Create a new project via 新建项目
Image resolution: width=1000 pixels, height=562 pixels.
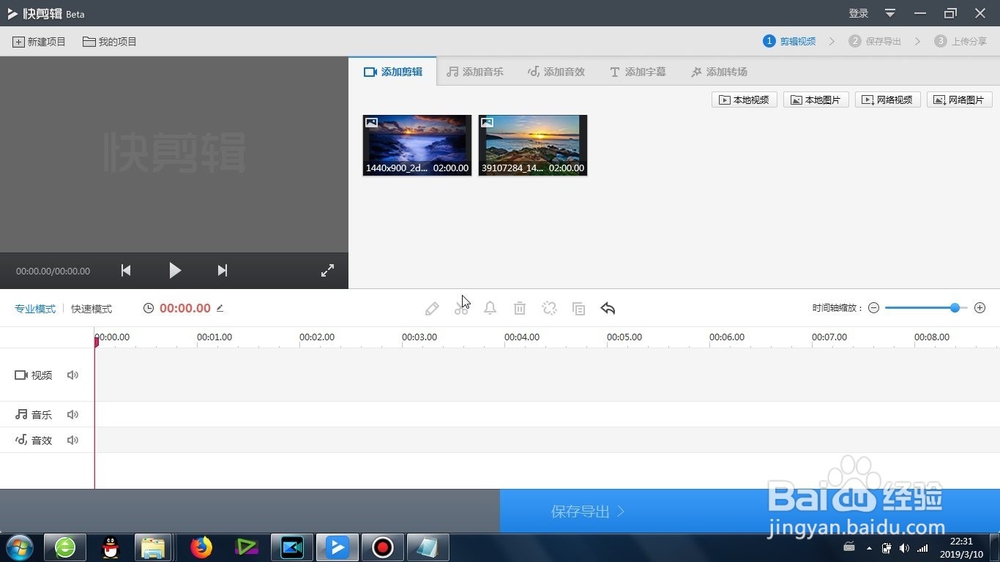(x=39, y=41)
